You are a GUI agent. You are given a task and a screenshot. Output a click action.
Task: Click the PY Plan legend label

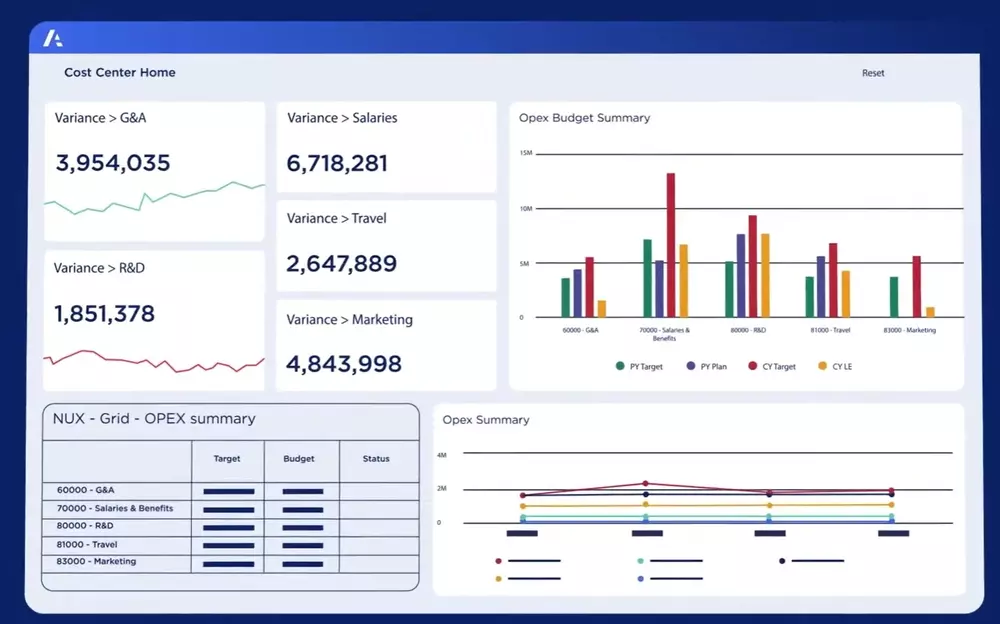pyautogui.click(x=714, y=366)
